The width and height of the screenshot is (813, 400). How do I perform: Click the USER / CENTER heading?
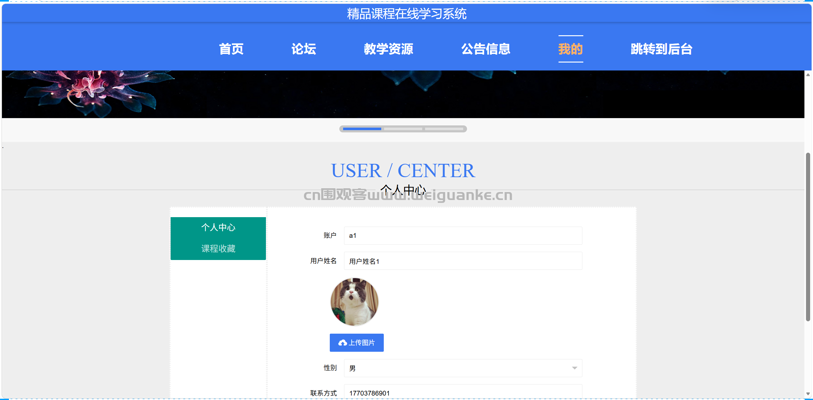point(403,170)
